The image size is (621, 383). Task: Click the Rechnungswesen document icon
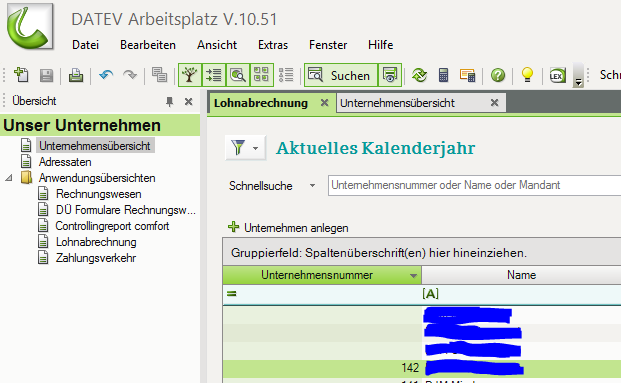pos(43,194)
